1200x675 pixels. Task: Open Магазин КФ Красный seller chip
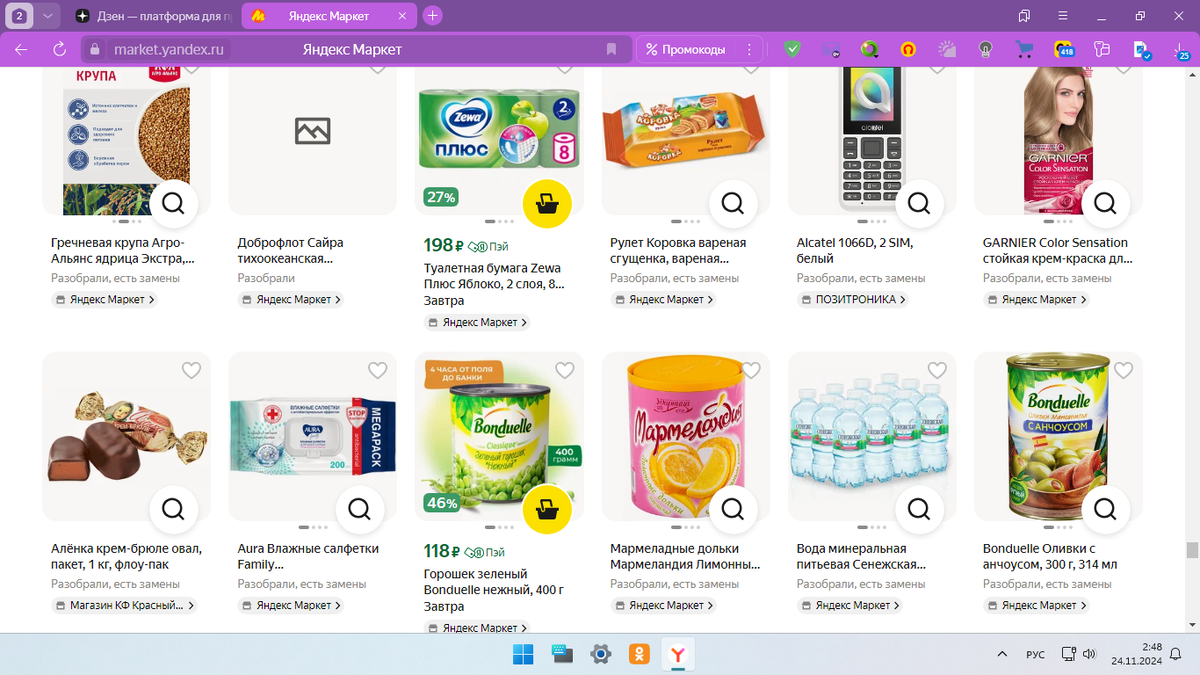125,605
